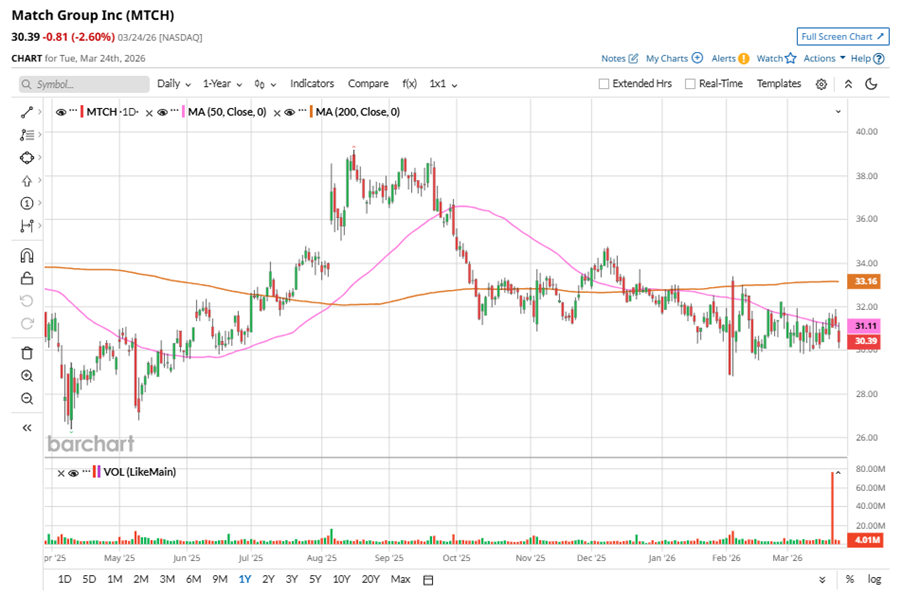Hide the MA (50, Close, 0) line
The width and height of the screenshot is (902, 597).
[162, 112]
